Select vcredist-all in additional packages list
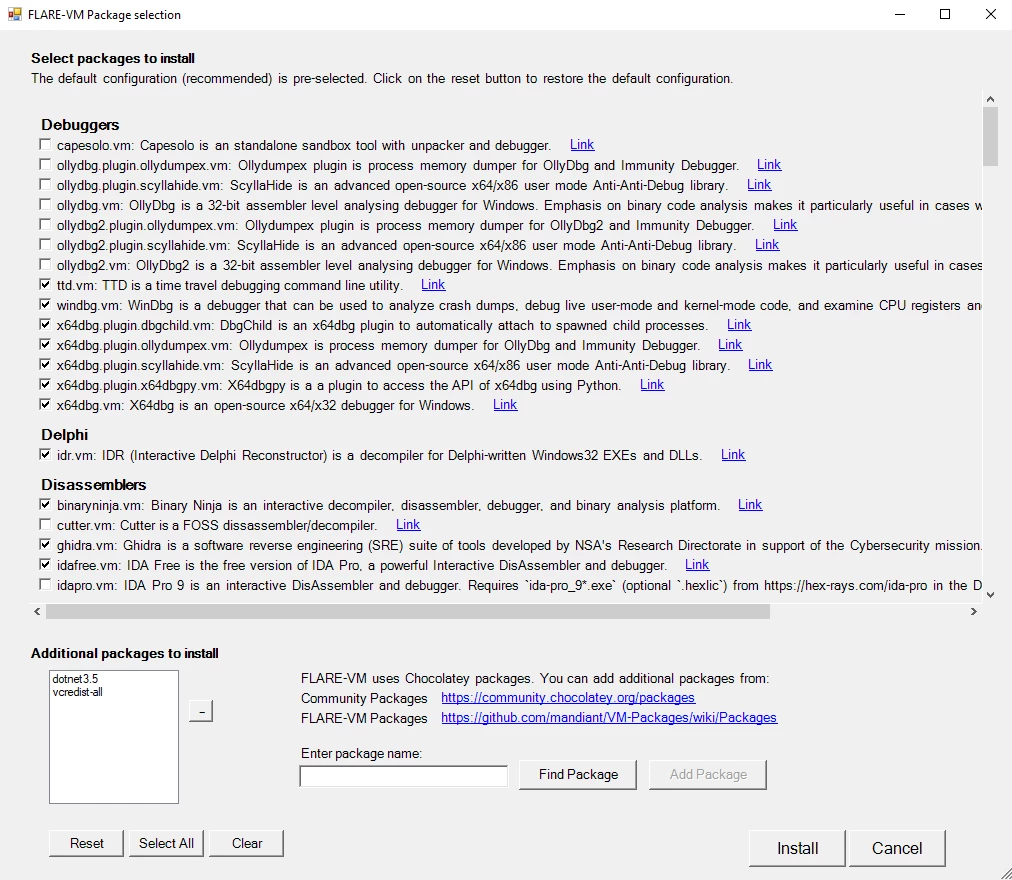The width and height of the screenshot is (1012, 880). point(77,692)
